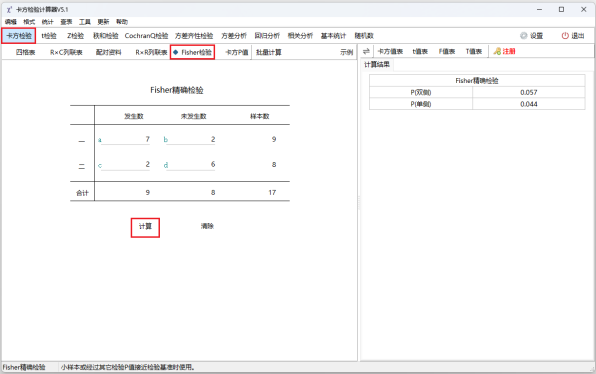Go to the 相关分析 tab
The image size is (596, 374).
(300, 36)
